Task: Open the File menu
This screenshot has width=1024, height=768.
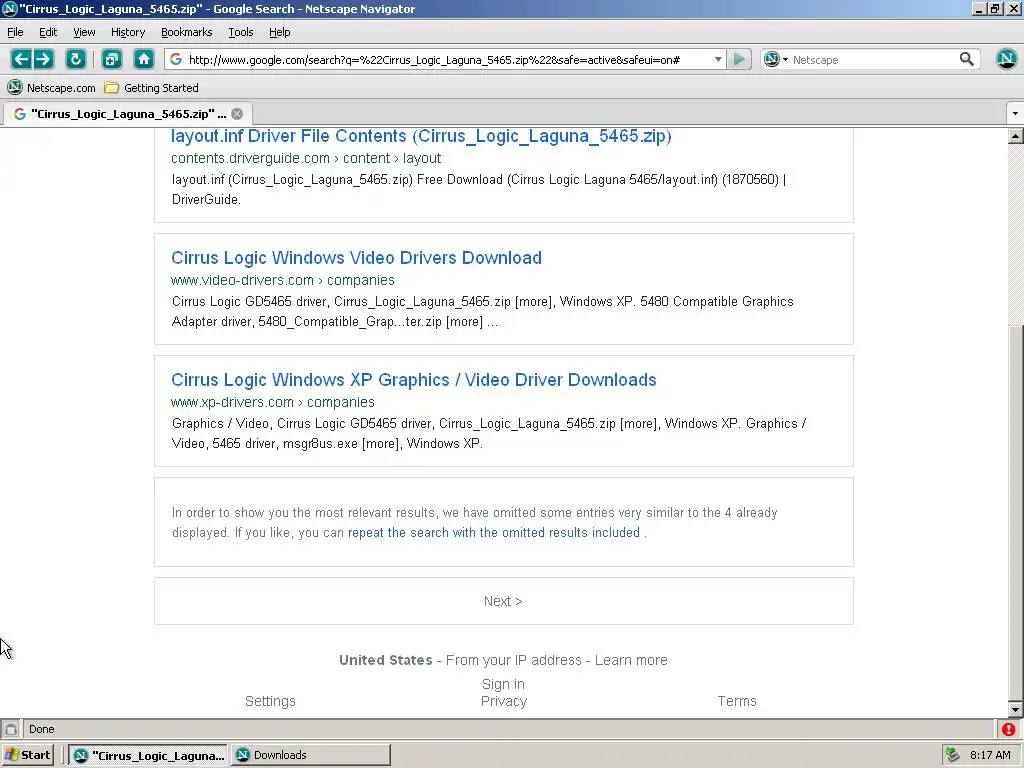Action: [x=15, y=32]
